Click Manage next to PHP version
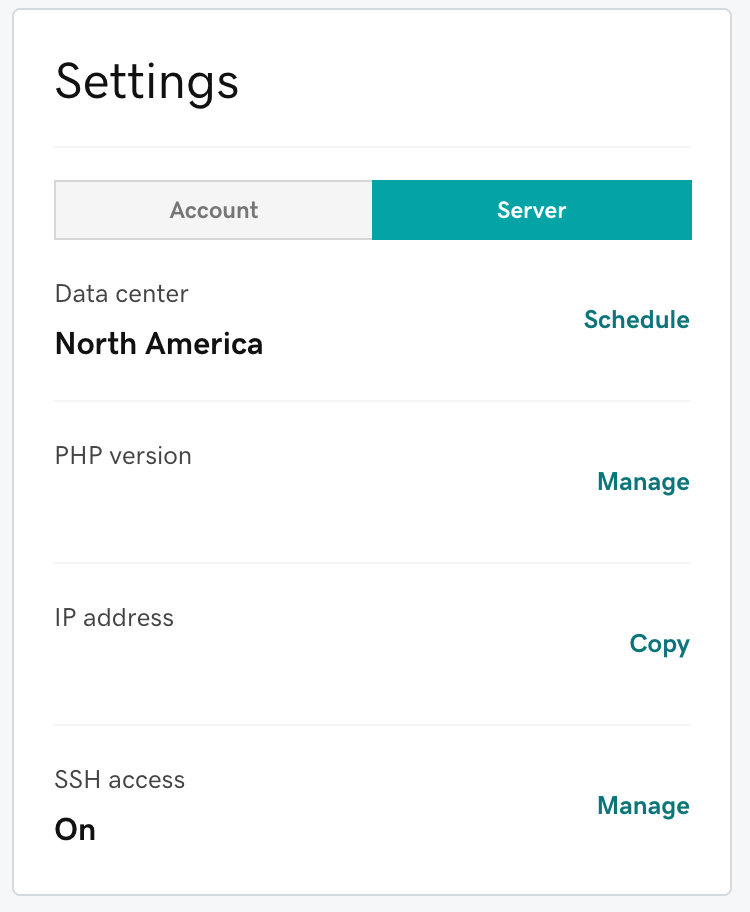This screenshot has width=750, height=912. [x=643, y=482]
